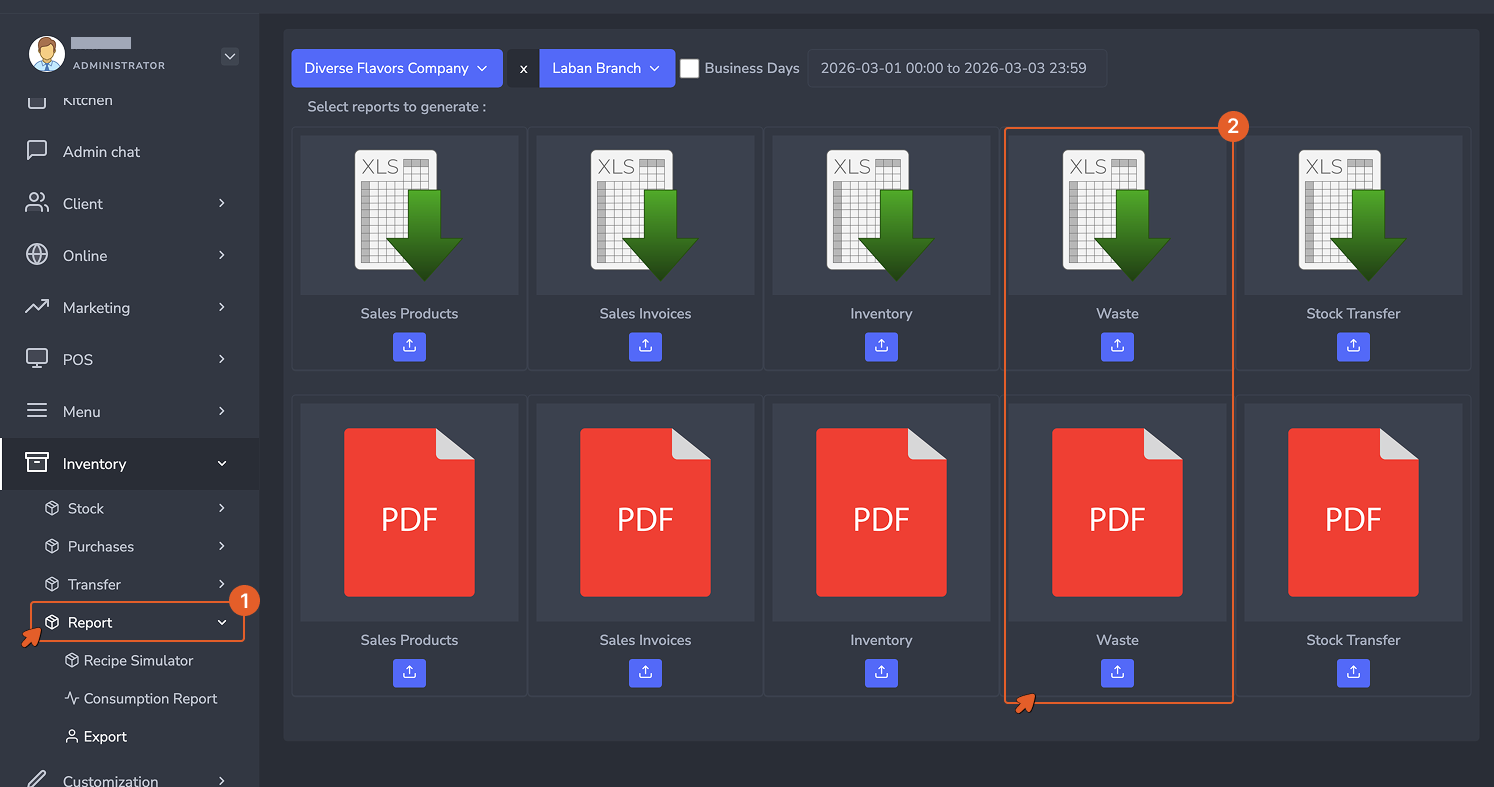Export PDF Waste via upload button
1494x787 pixels.
point(1117,673)
